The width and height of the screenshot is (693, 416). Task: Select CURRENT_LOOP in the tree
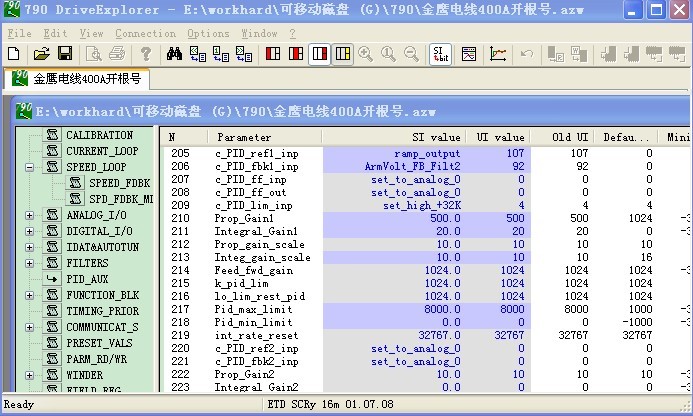[x=102, y=151]
